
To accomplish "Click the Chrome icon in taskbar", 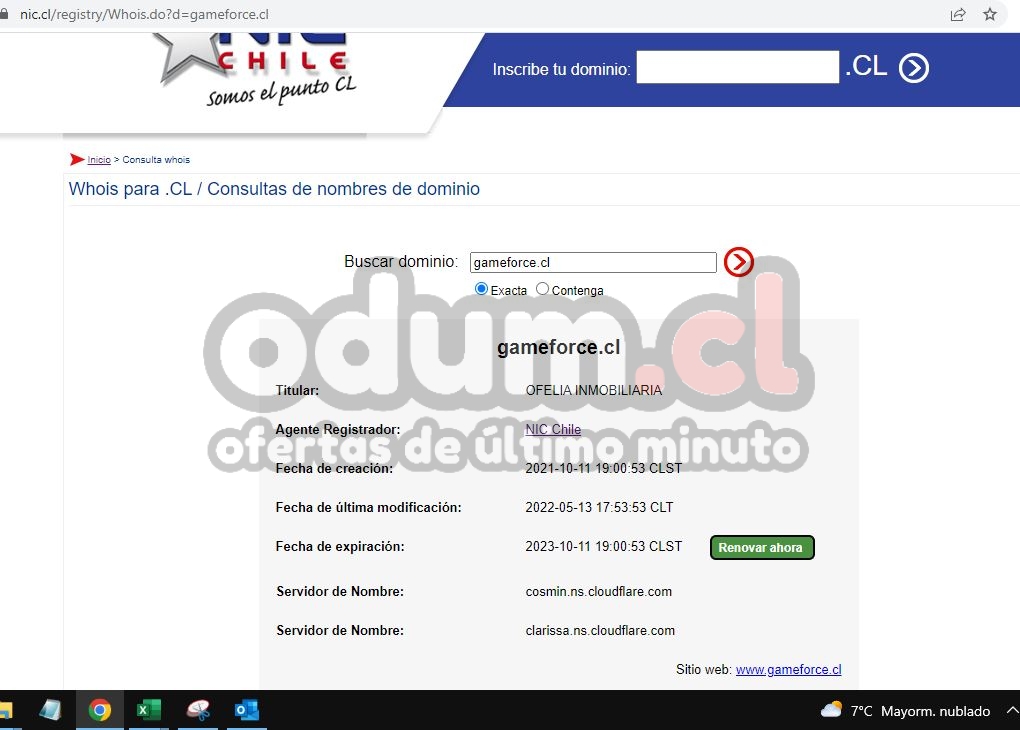I will click(x=99, y=710).
